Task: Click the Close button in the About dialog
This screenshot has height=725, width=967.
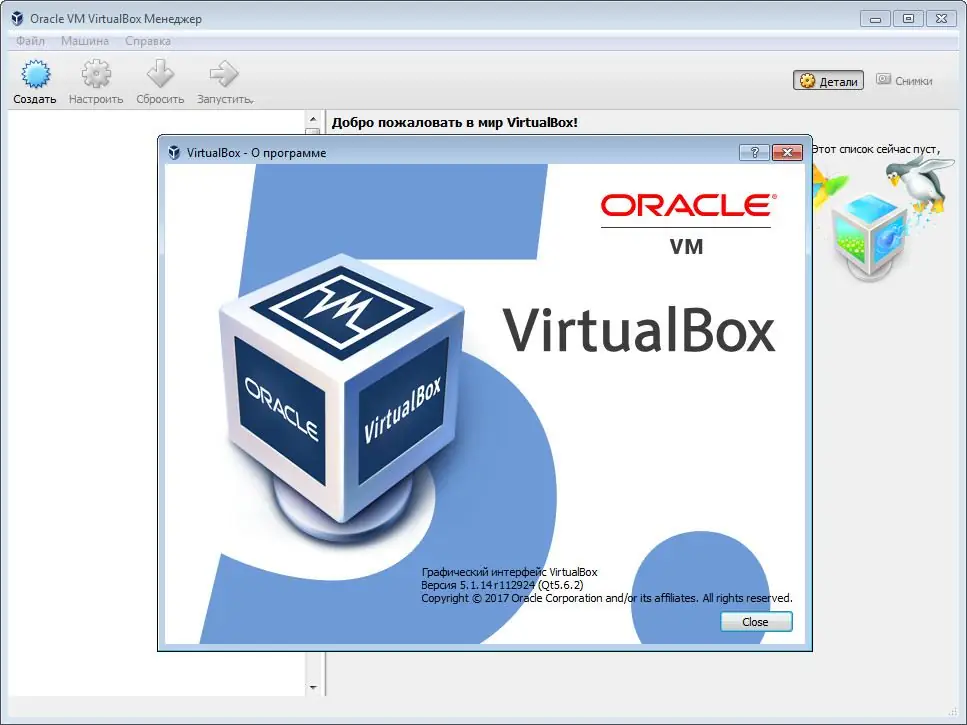Action: coord(756,621)
